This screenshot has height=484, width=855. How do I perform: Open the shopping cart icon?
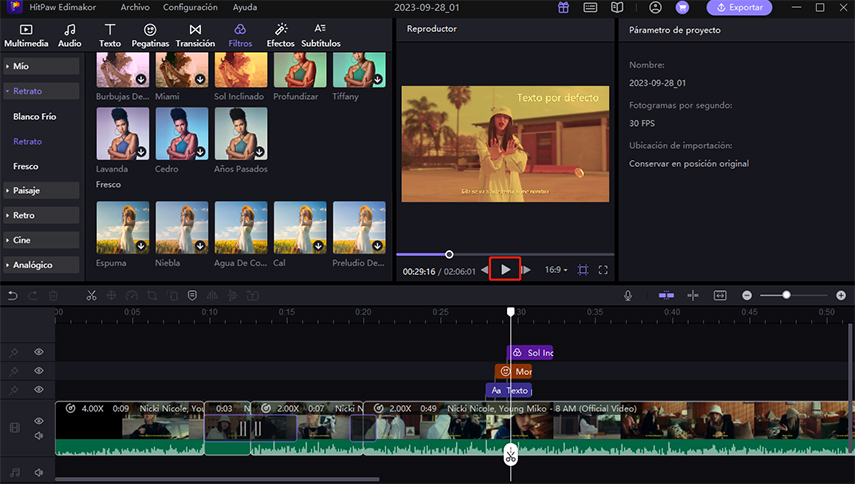coord(682,8)
